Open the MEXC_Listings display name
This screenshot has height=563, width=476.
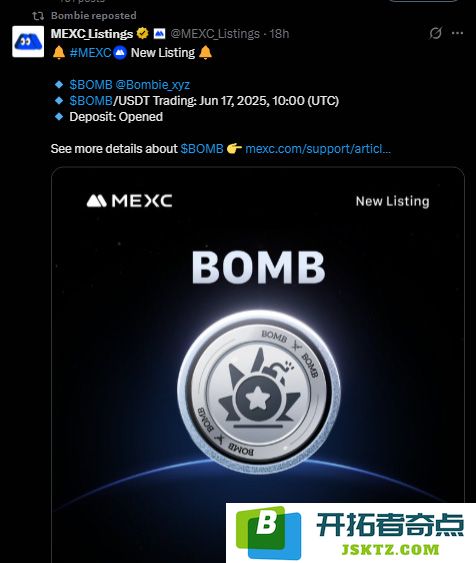tap(92, 34)
